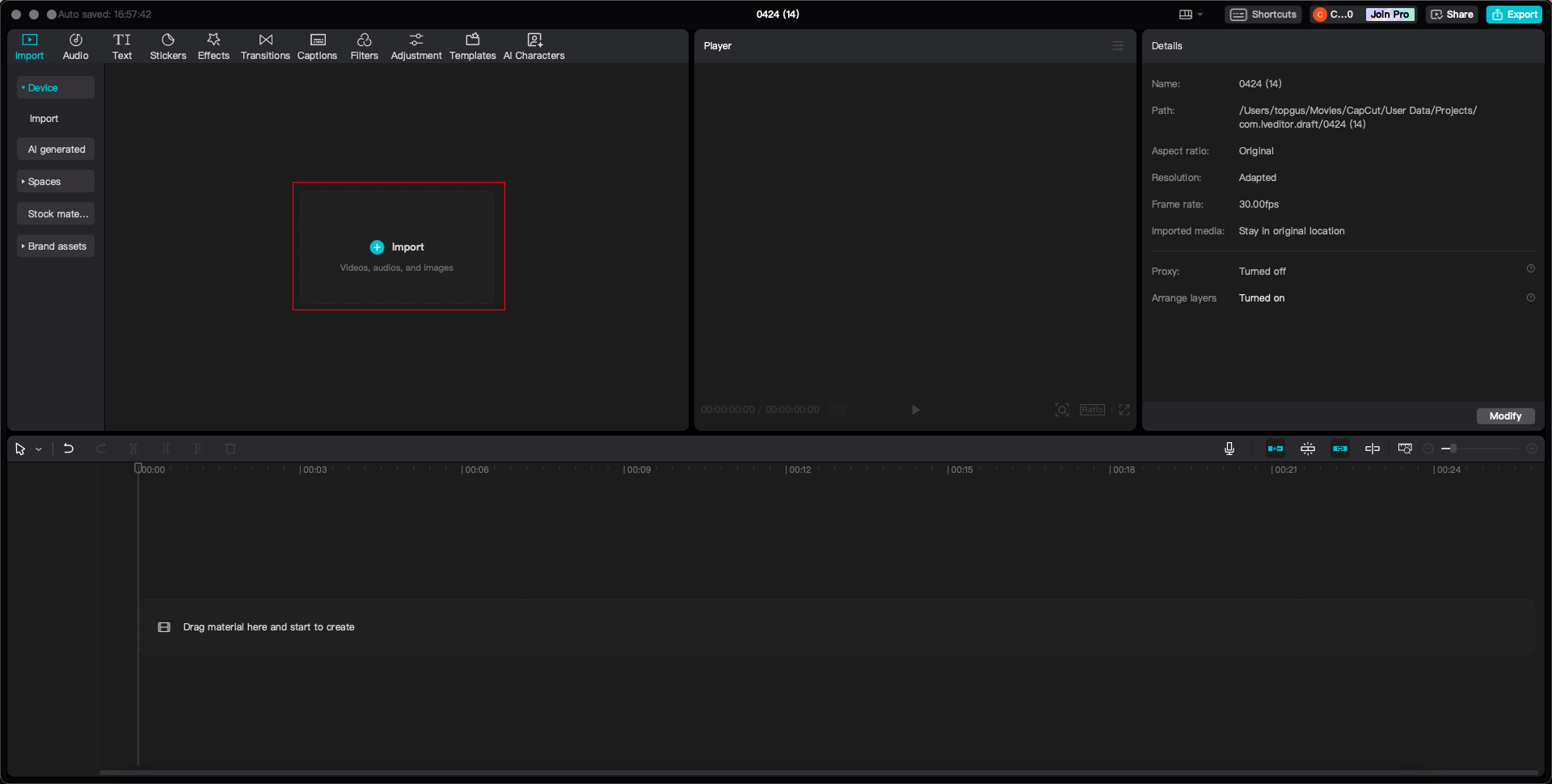Image resolution: width=1552 pixels, height=784 pixels.
Task: Expand the Brand assets section
Action: 56,247
